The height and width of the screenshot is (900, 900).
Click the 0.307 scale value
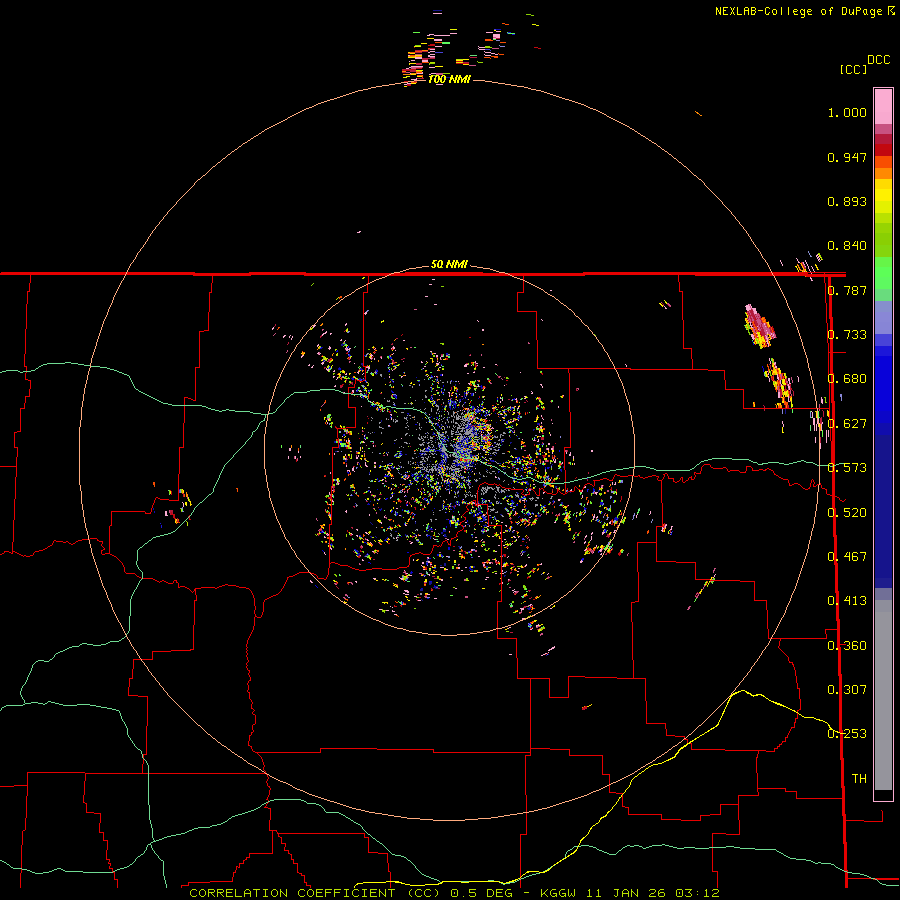click(x=847, y=690)
